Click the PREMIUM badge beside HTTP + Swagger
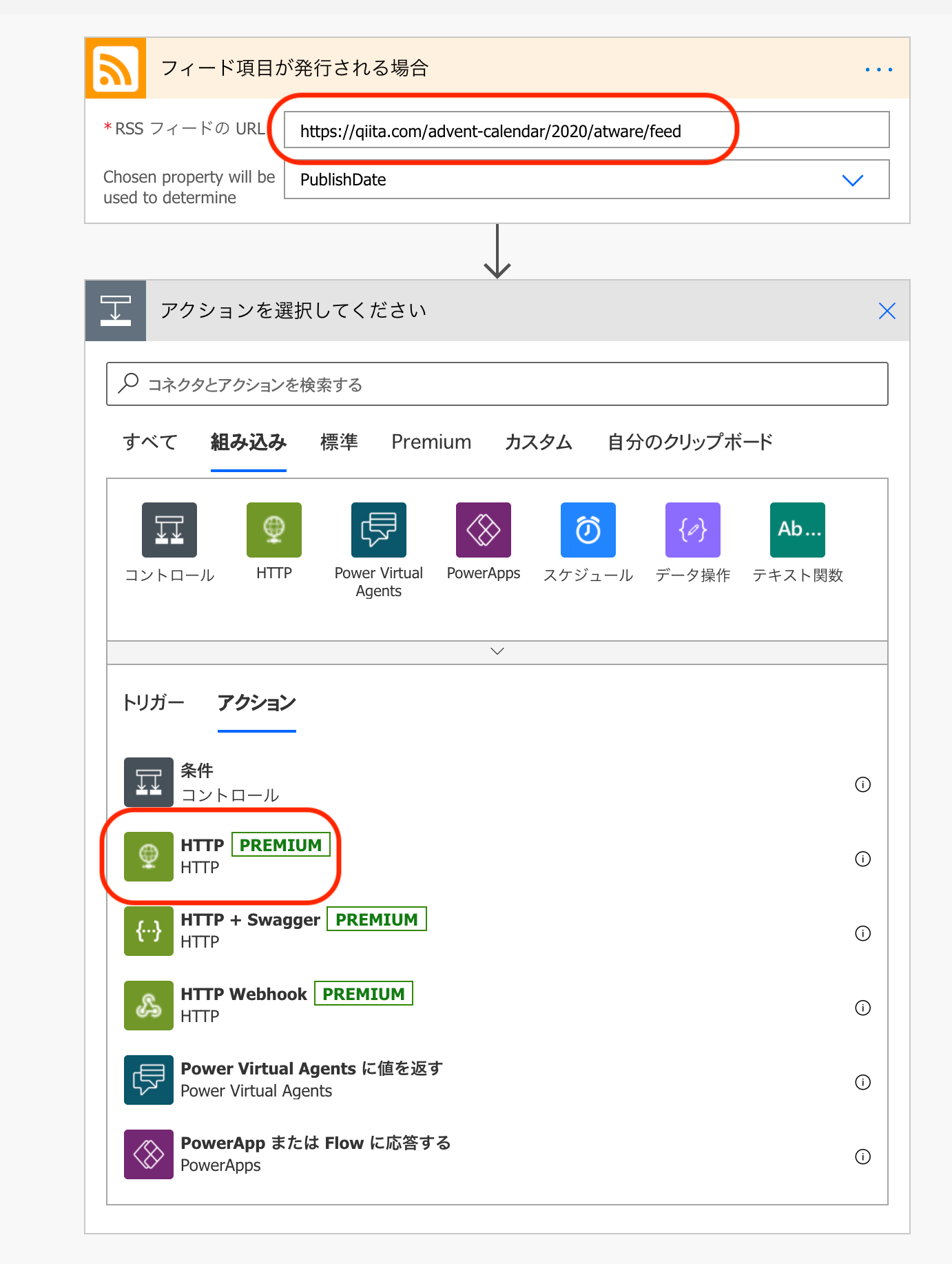 (377, 919)
